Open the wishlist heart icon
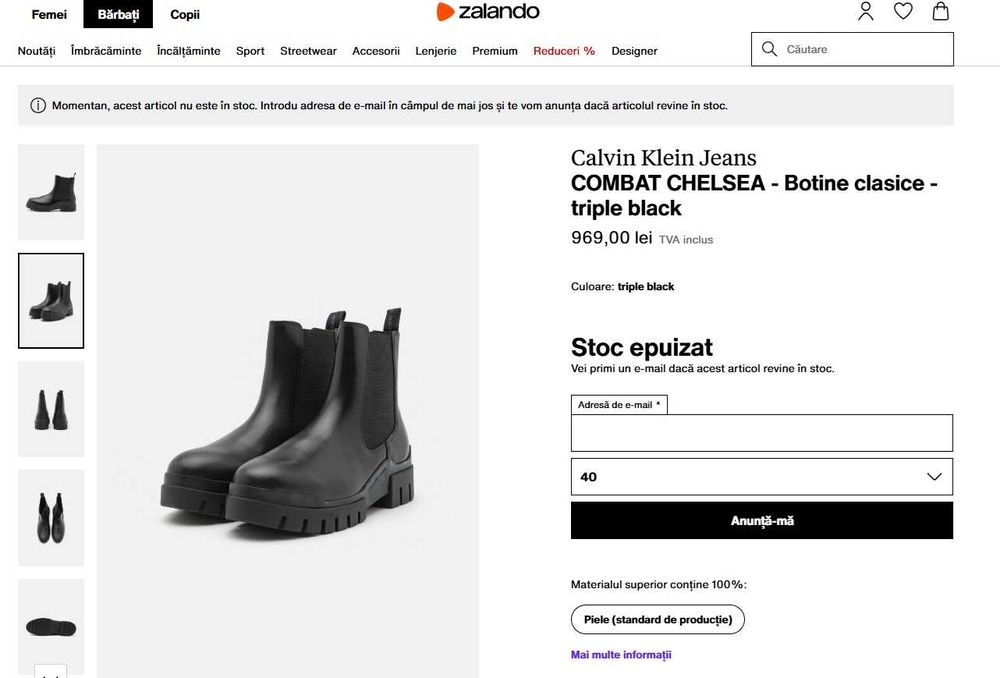This screenshot has height=678, width=1000. coord(903,12)
